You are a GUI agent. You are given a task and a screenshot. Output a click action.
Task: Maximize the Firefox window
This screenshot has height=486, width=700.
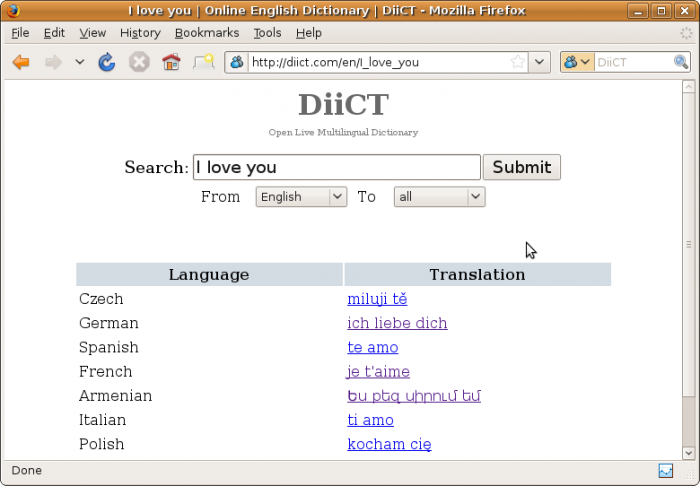point(661,11)
